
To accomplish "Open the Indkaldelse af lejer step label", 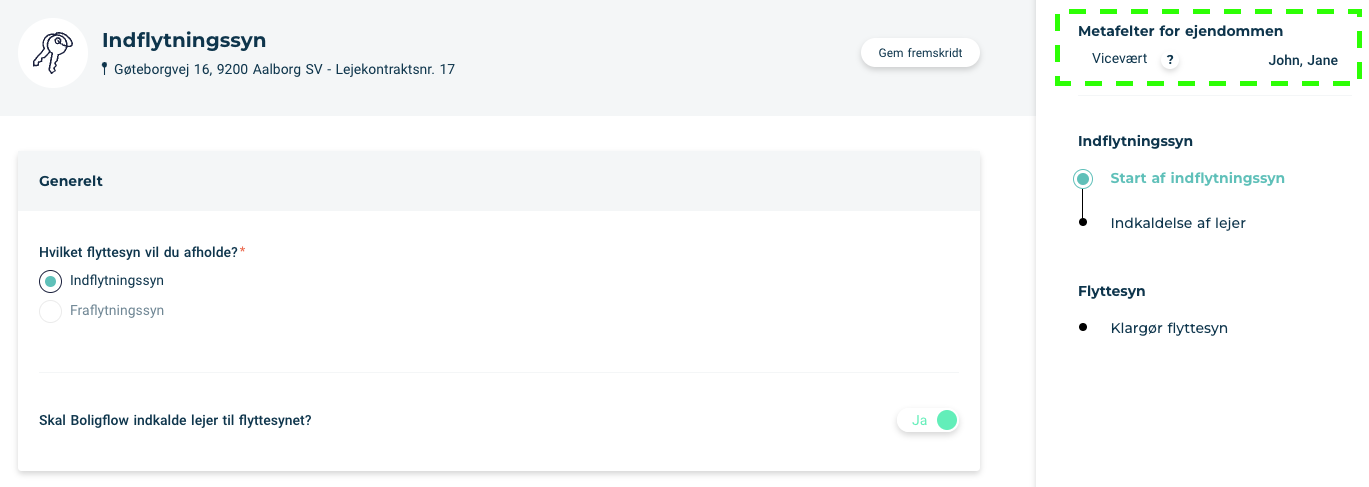I will pos(1178,223).
